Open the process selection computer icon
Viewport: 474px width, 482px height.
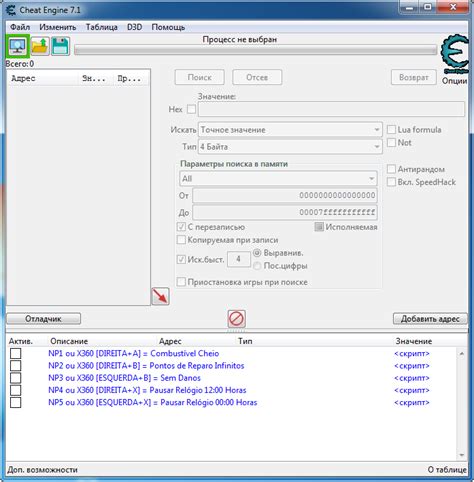(18, 46)
